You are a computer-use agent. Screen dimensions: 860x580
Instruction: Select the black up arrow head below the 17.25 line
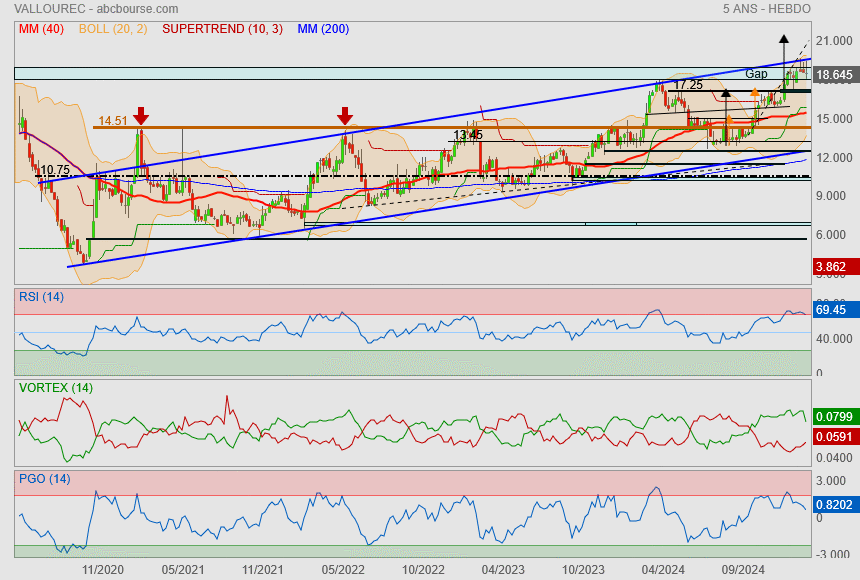tap(726, 93)
